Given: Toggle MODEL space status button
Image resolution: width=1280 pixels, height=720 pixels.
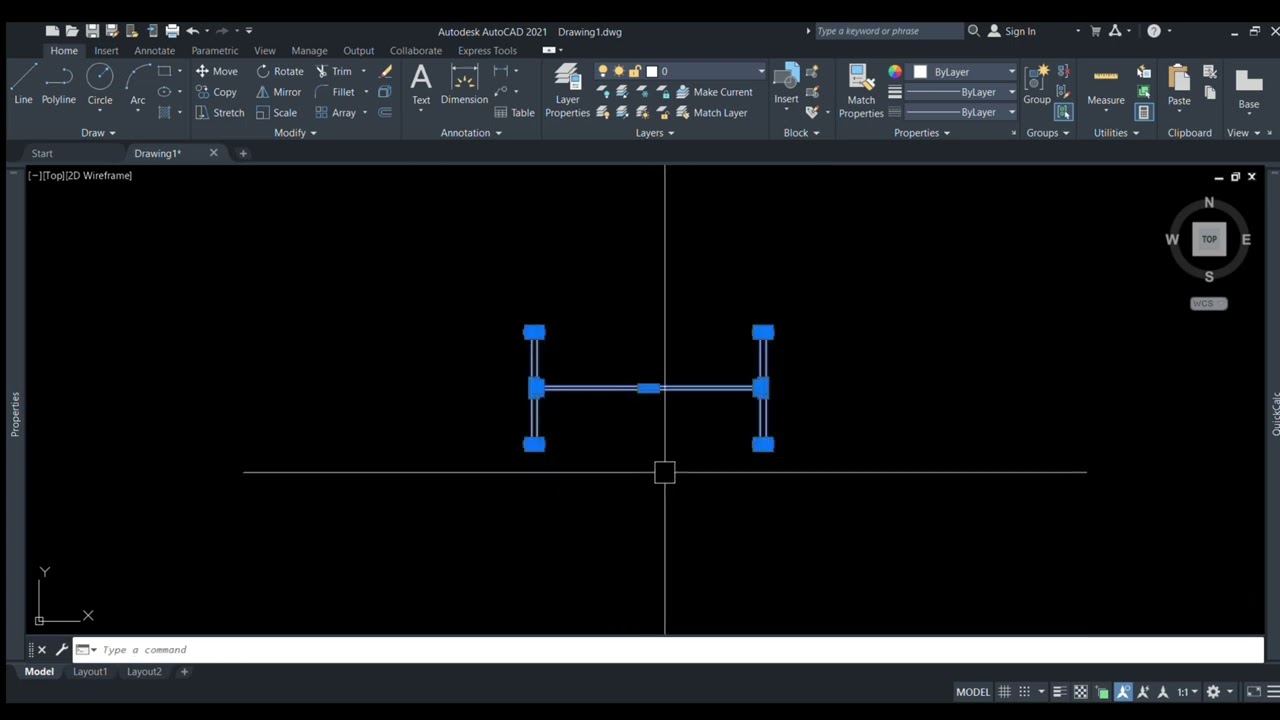Looking at the screenshot, I should pos(973,692).
